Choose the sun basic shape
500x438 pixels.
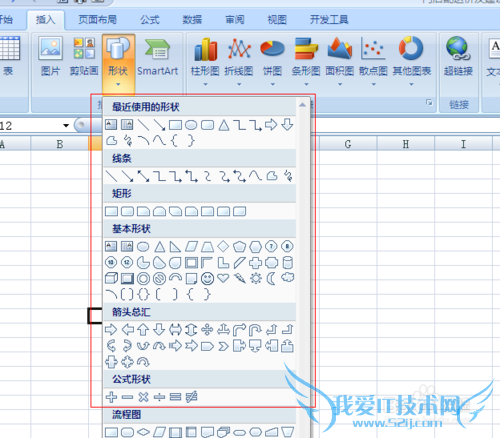[256, 278]
